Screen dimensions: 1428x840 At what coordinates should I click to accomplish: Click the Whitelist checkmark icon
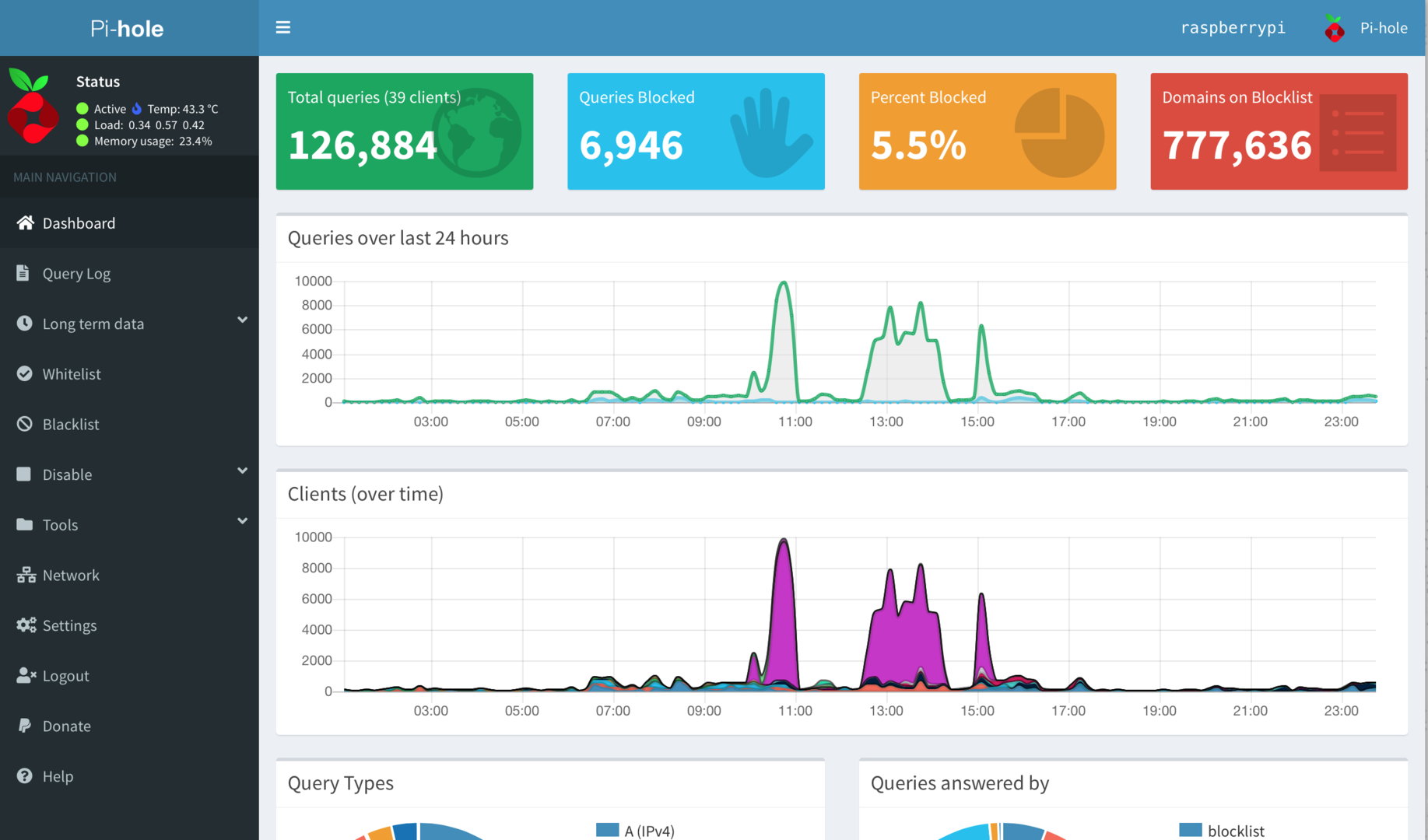pyautogui.click(x=25, y=374)
